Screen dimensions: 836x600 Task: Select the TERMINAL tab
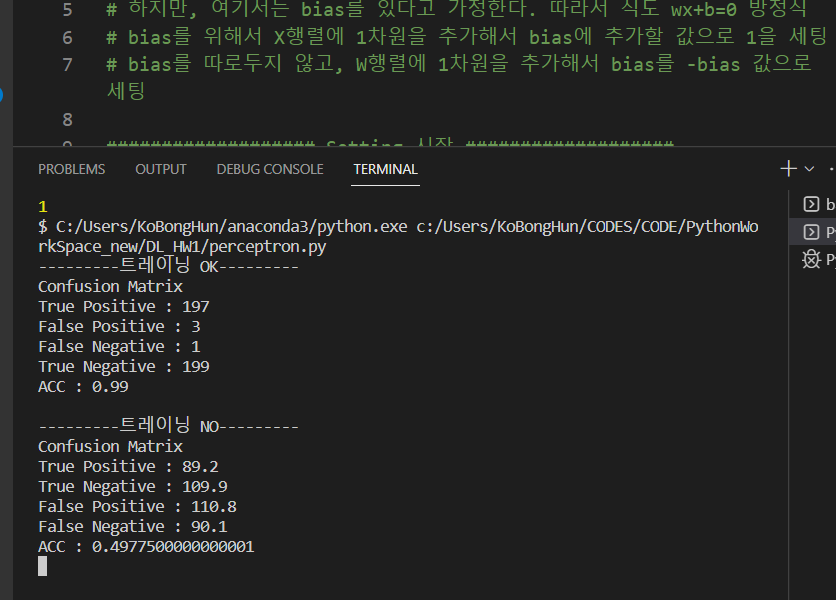tap(385, 169)
